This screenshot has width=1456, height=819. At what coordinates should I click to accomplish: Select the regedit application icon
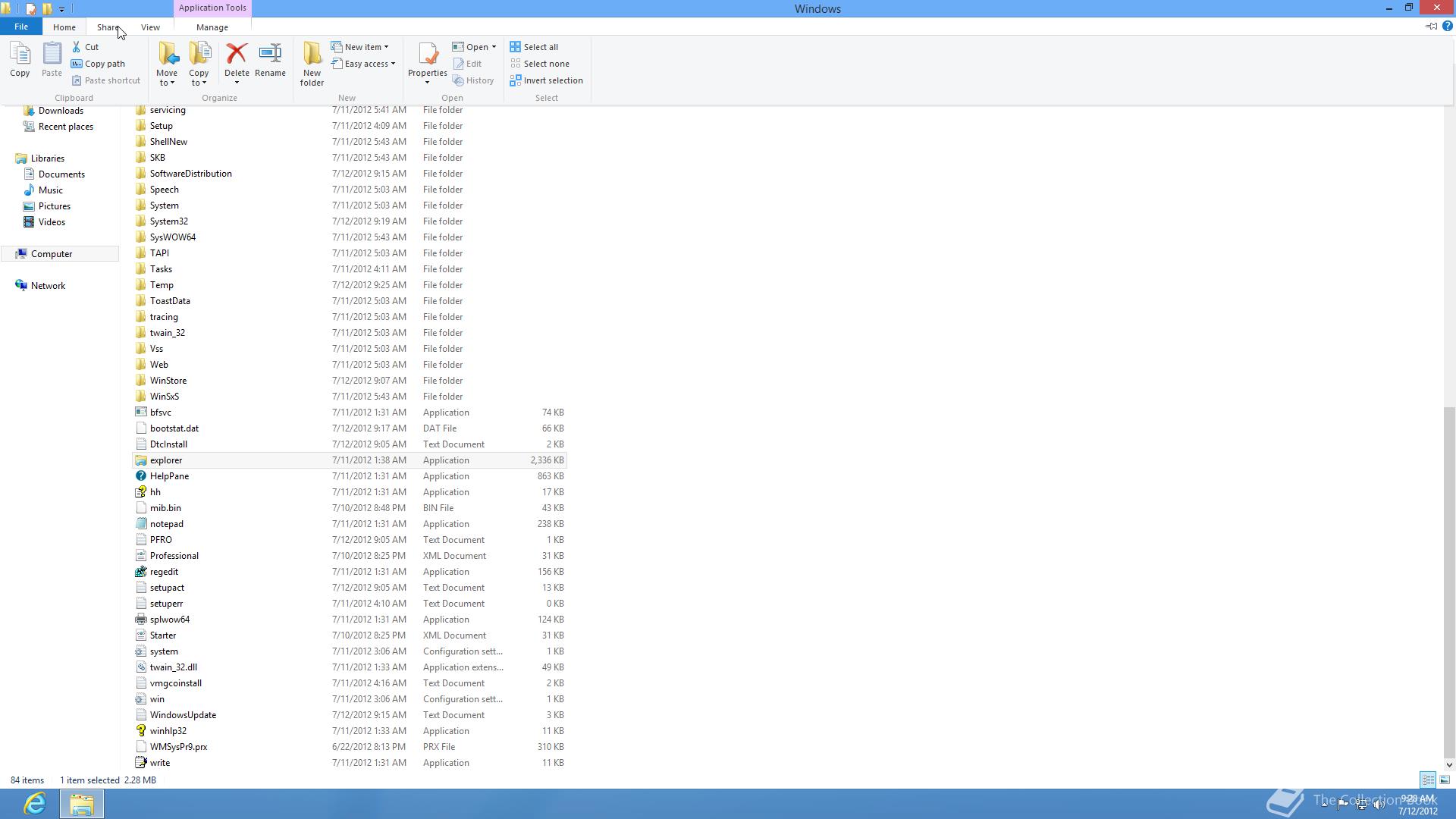coord(140,572)
